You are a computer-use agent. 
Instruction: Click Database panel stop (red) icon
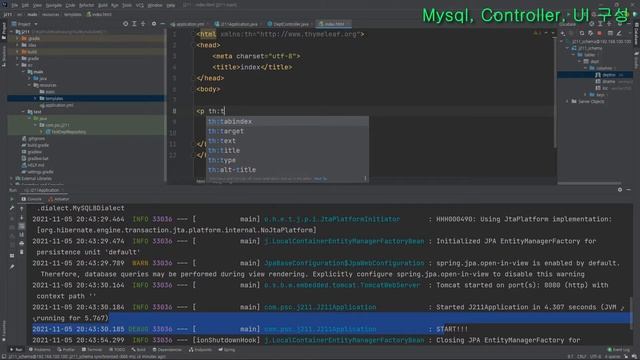[600, 33]
